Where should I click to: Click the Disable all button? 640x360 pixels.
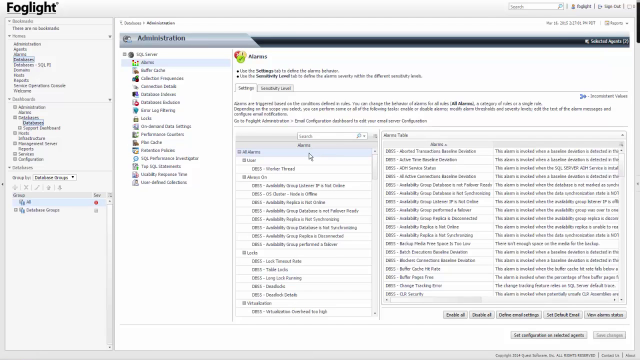pos(482,315)
